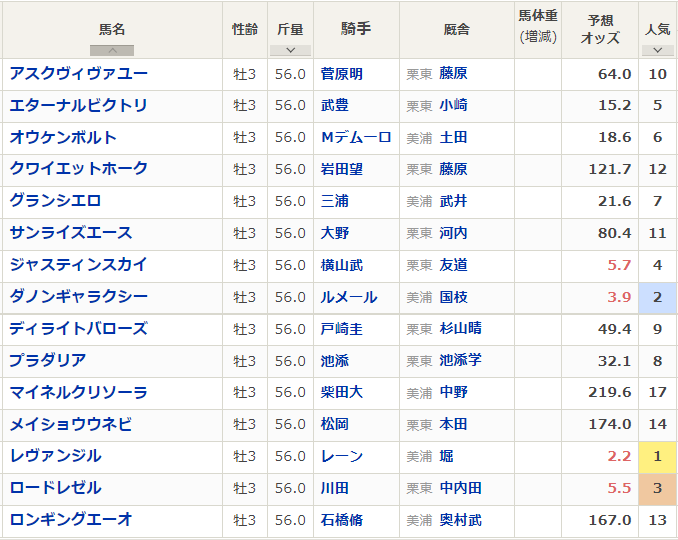Open jockey 横山武 profile
Image resolution: width=678 pixels, height=540 pixels.
pos(342,265)
